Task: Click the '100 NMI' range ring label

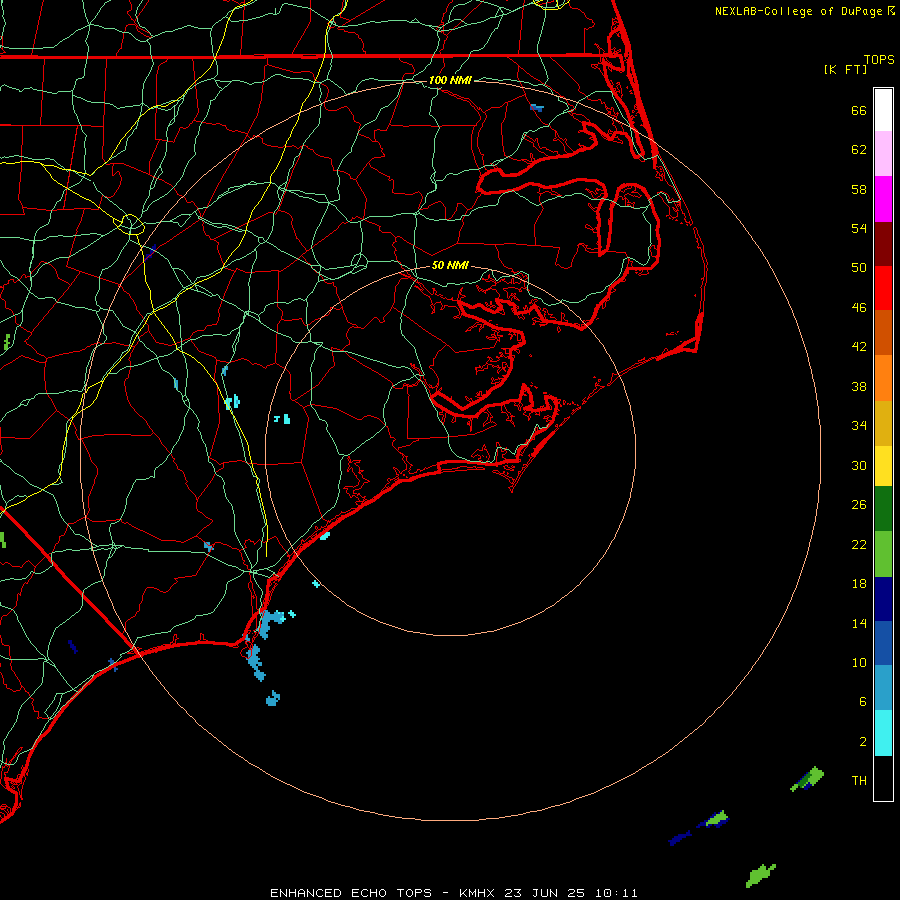Action: tap(450, 80)
